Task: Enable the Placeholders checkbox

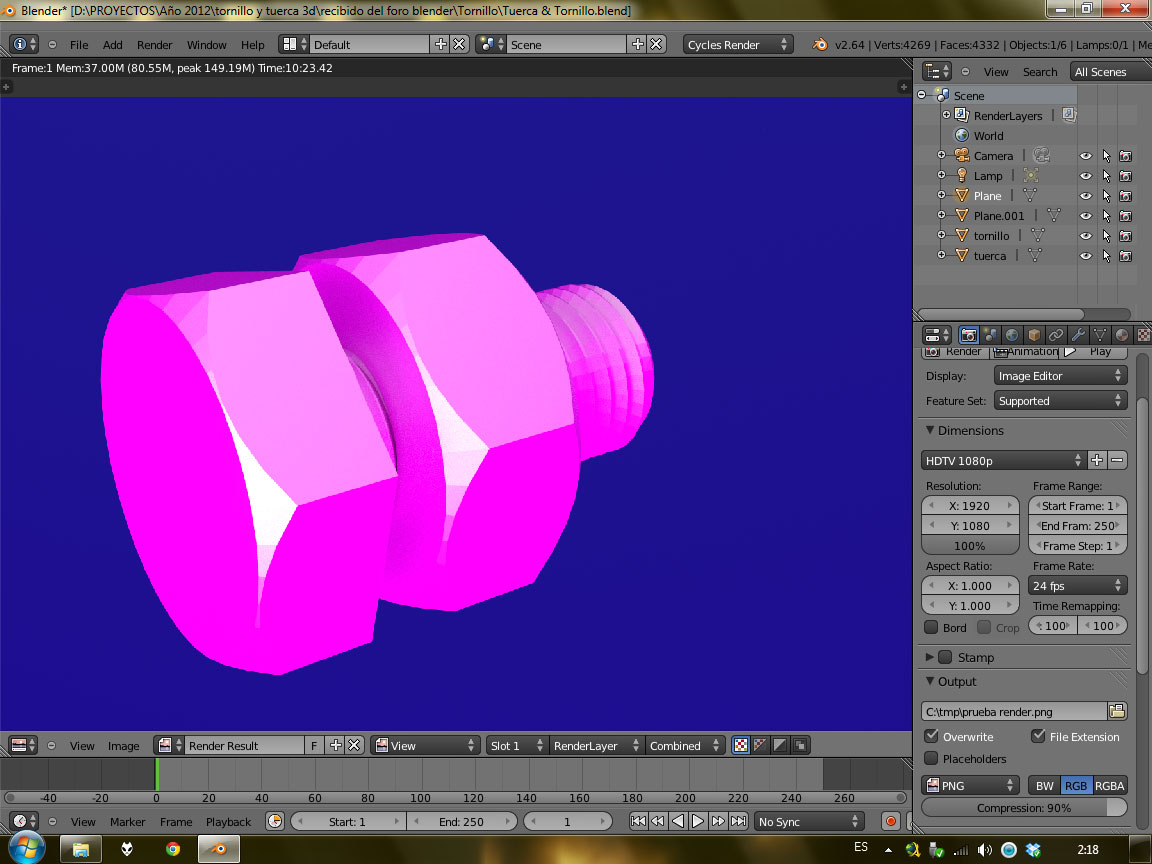Action: pyautogui.click(x=932, y=759)
